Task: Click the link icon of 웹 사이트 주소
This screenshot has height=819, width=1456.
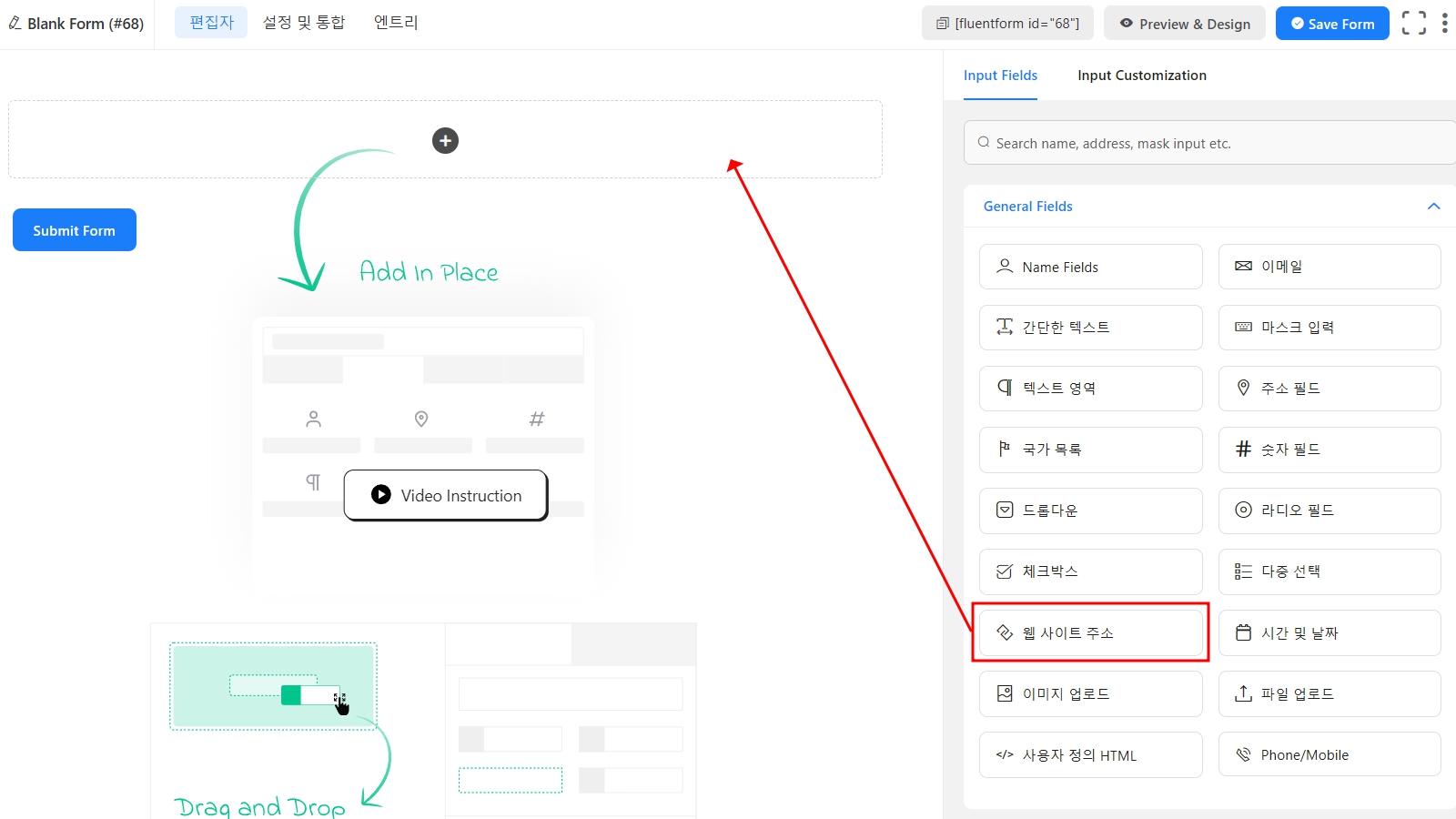Action: (x=1005, y=632)
